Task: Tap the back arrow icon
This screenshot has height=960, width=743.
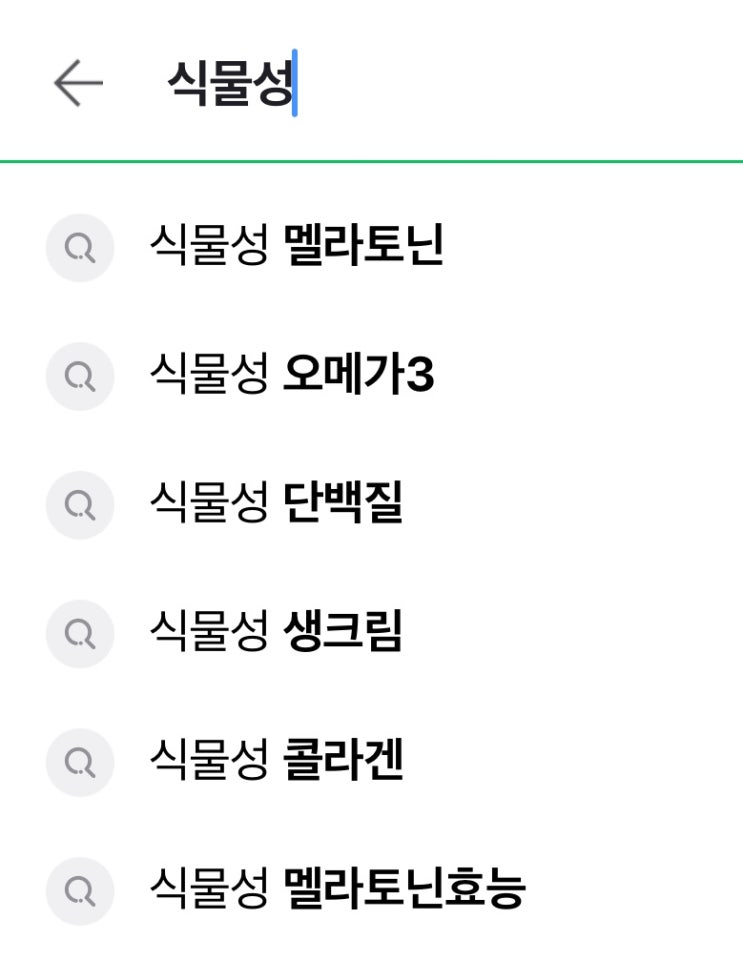Action: (78, 83)
